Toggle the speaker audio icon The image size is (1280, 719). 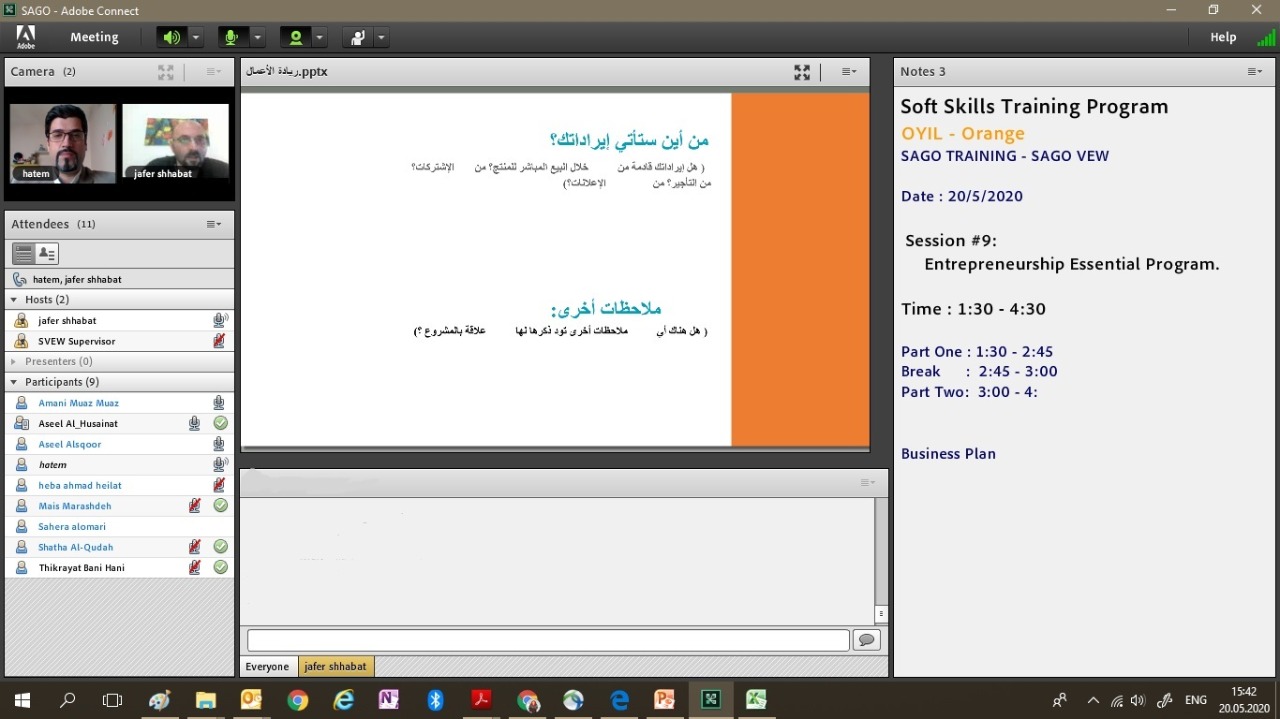pyautogui.click(x=172, y=38)
